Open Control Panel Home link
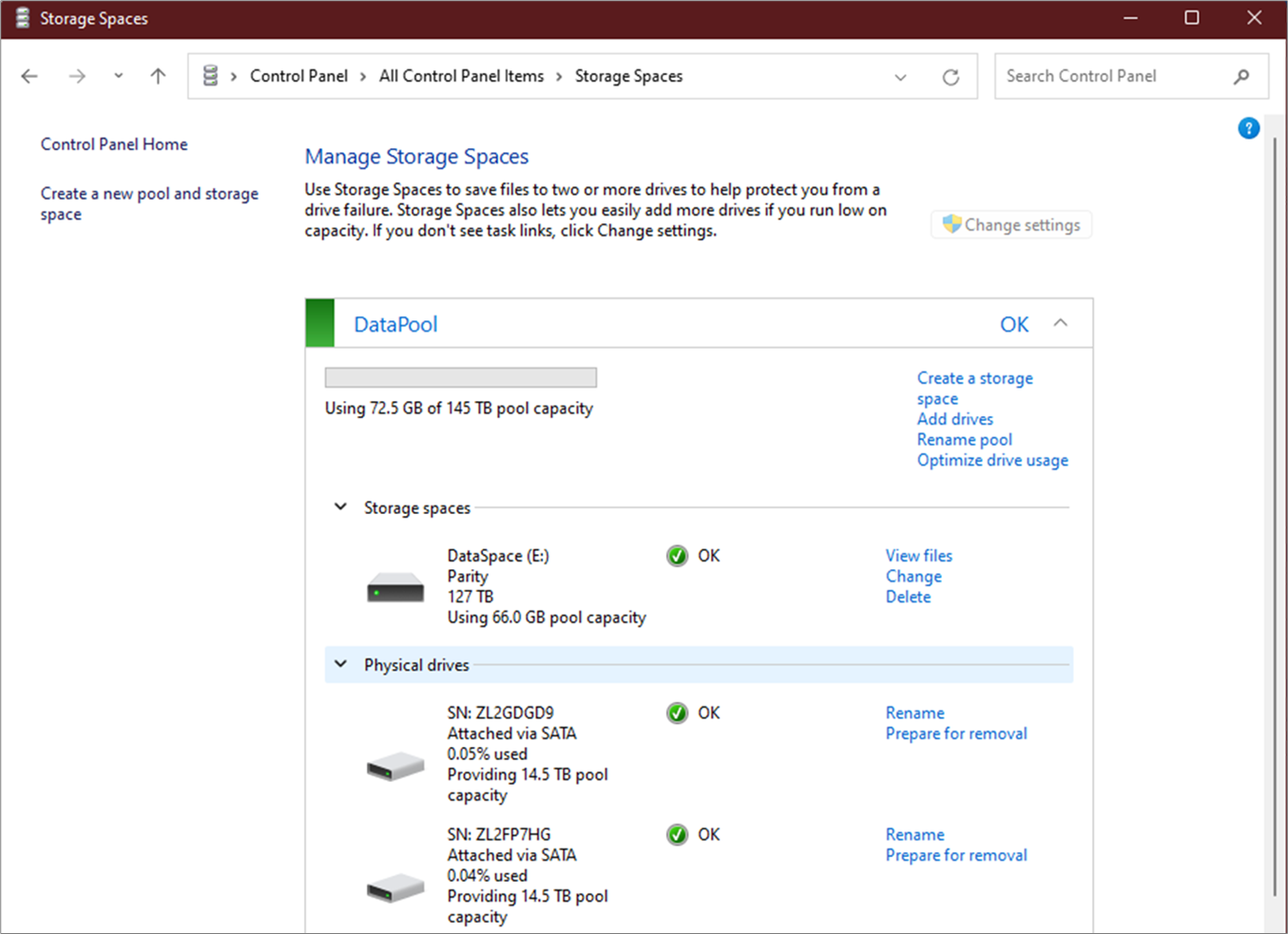This screenshot has height=934, width=1288. (x=114, y=144)
